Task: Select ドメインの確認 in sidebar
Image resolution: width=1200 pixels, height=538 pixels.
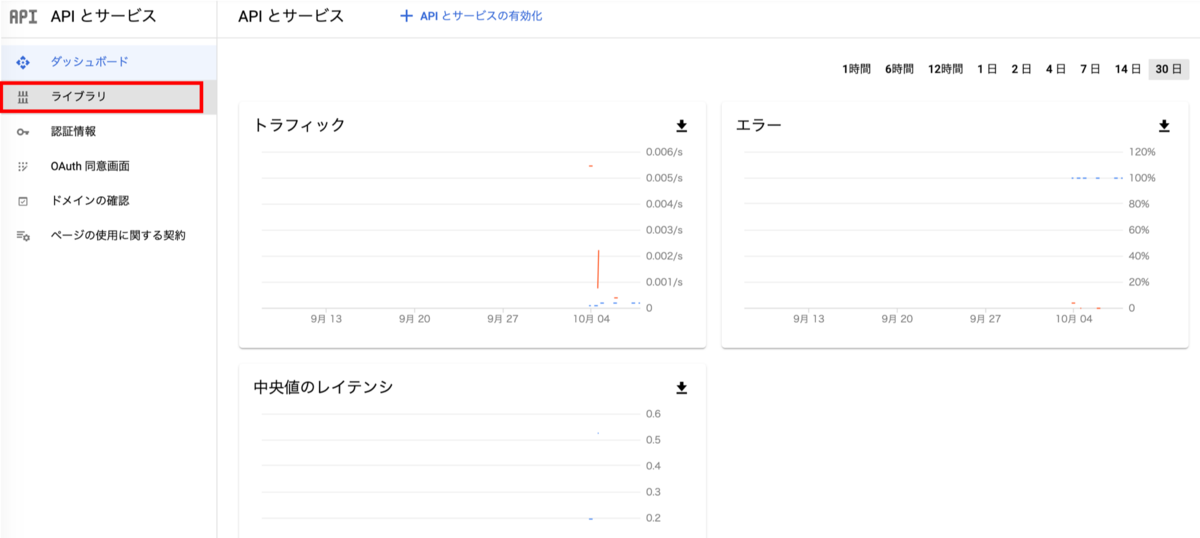Action: 108,201
